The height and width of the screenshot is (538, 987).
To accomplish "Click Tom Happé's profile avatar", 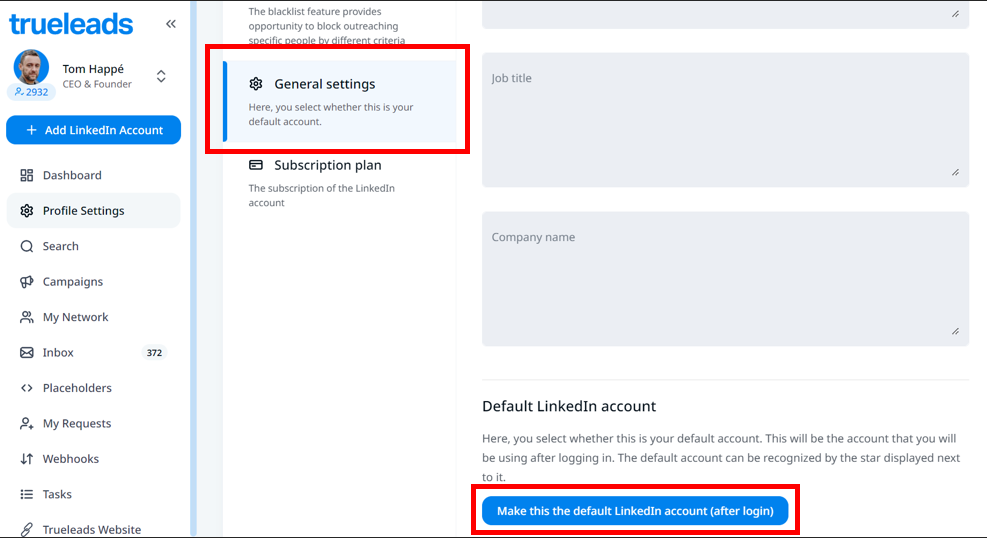I will click(31, 68).
